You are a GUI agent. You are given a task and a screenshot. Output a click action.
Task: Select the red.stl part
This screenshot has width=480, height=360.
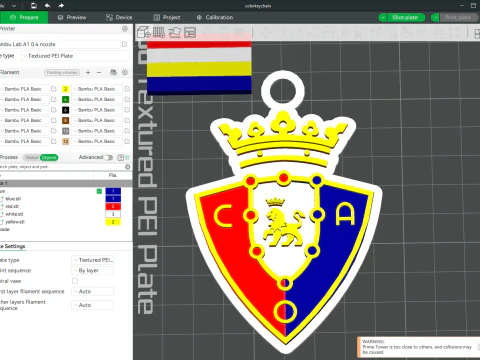[x=12, y=206]
